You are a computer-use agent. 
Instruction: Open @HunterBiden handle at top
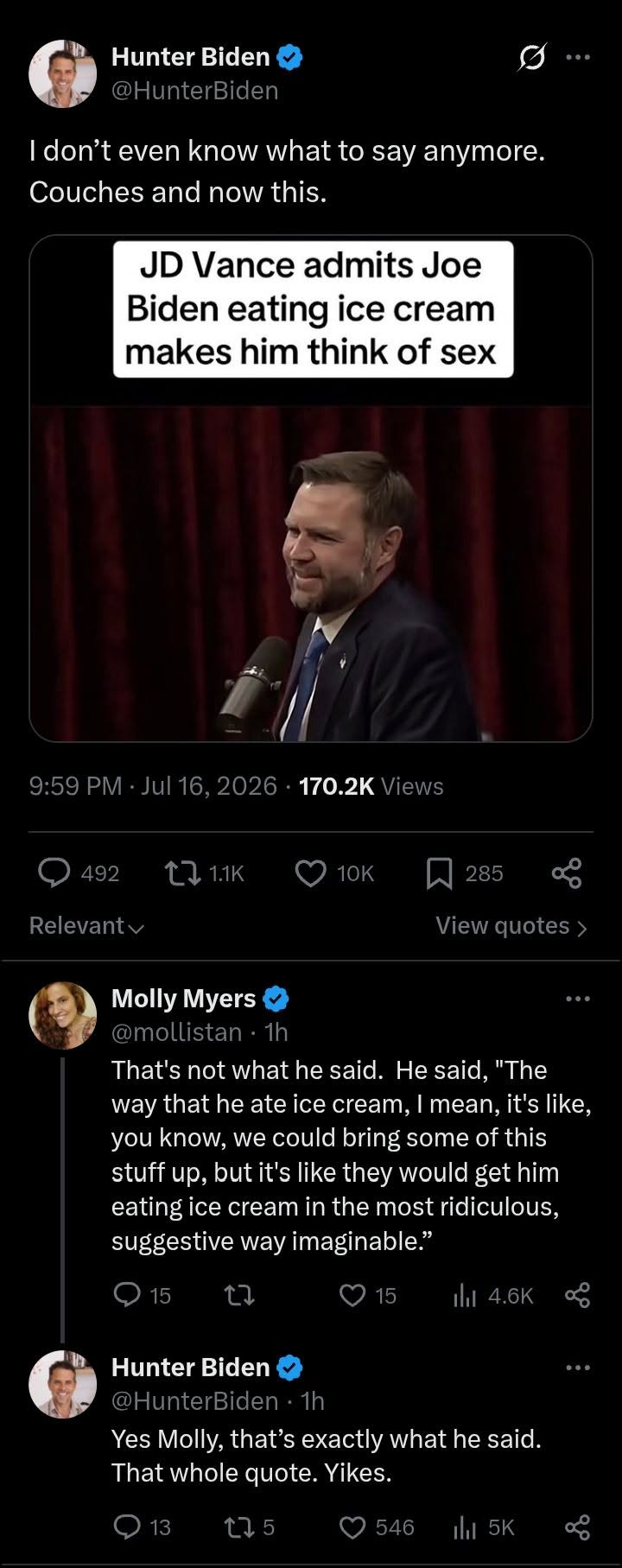[x=195, y=91]
